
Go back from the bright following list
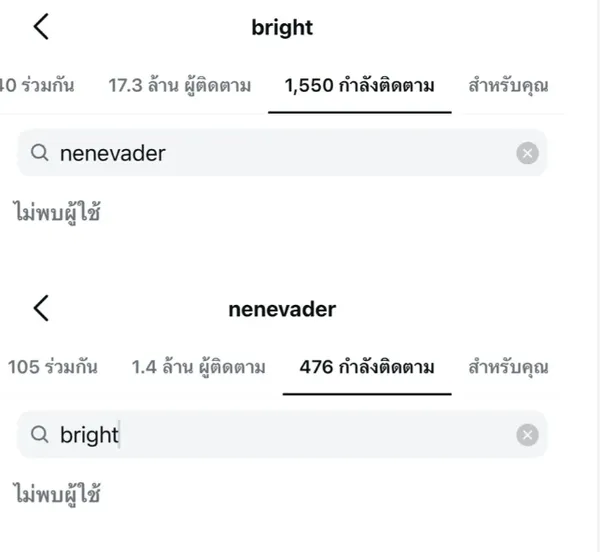point(41,27)
